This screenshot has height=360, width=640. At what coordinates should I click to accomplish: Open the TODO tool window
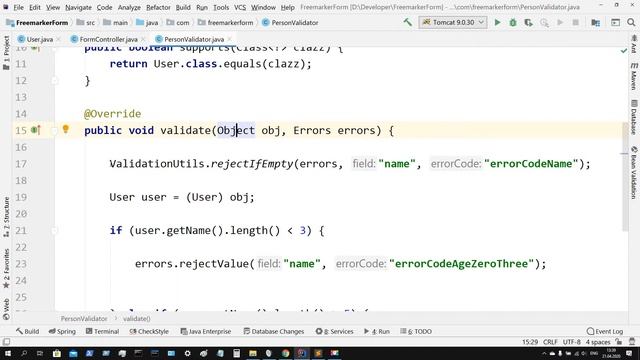click(x=416, y=331)
